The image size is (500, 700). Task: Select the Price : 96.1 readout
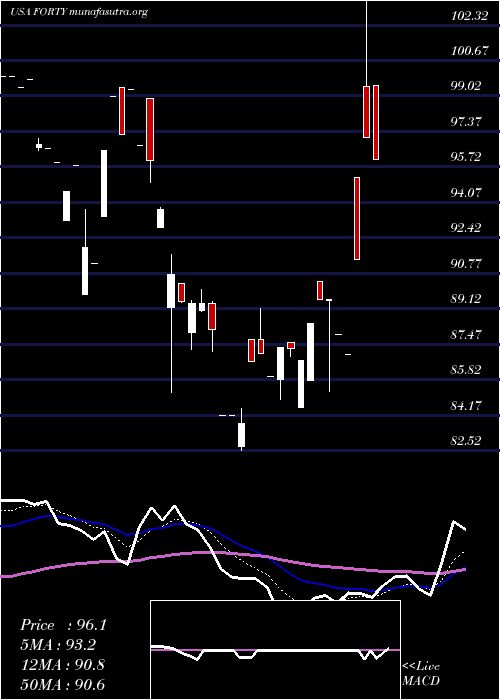(x=63, y=625)
